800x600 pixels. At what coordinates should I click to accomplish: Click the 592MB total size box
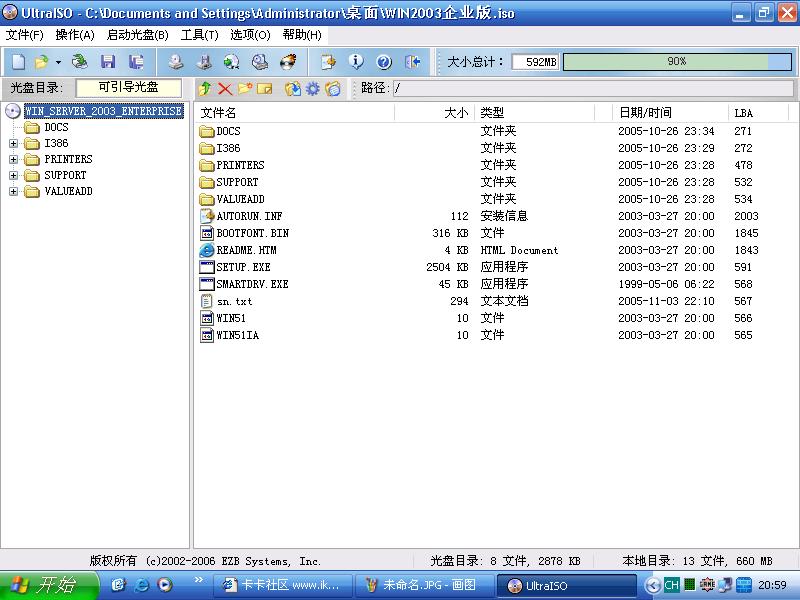(x=536, y=62)
